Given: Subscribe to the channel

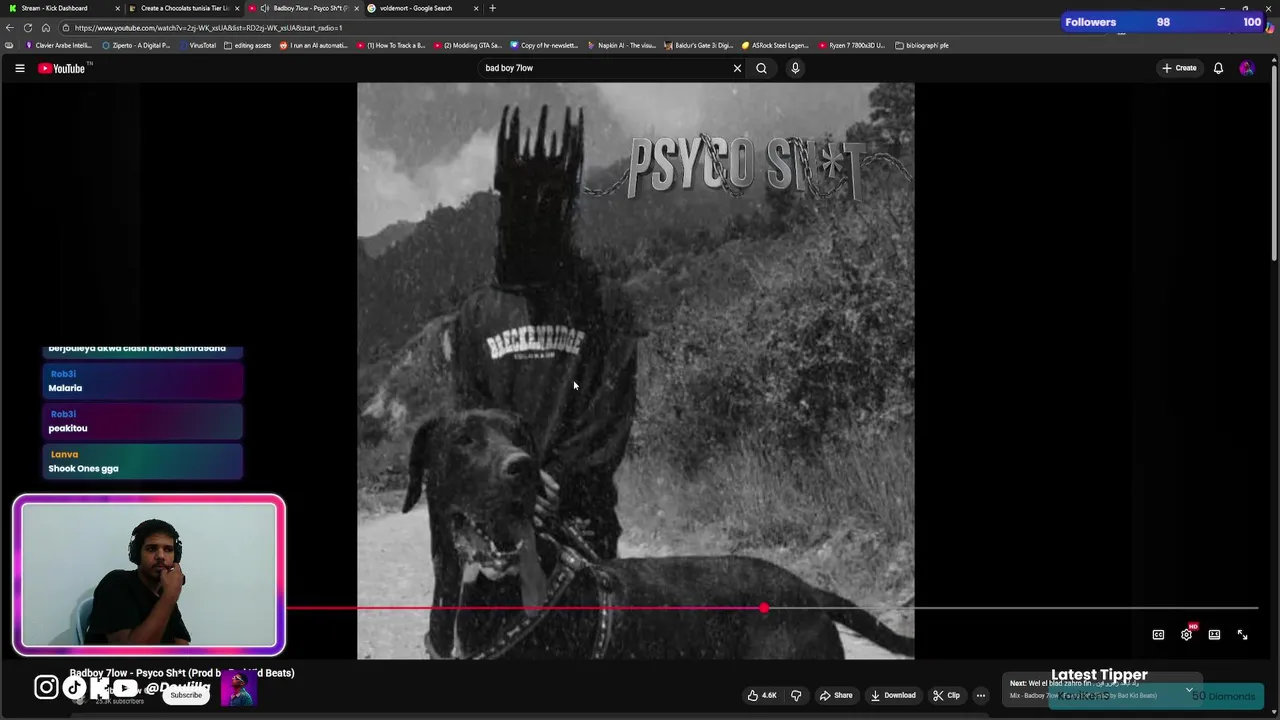Looking at the screenshot, I should tap(185, 695).
